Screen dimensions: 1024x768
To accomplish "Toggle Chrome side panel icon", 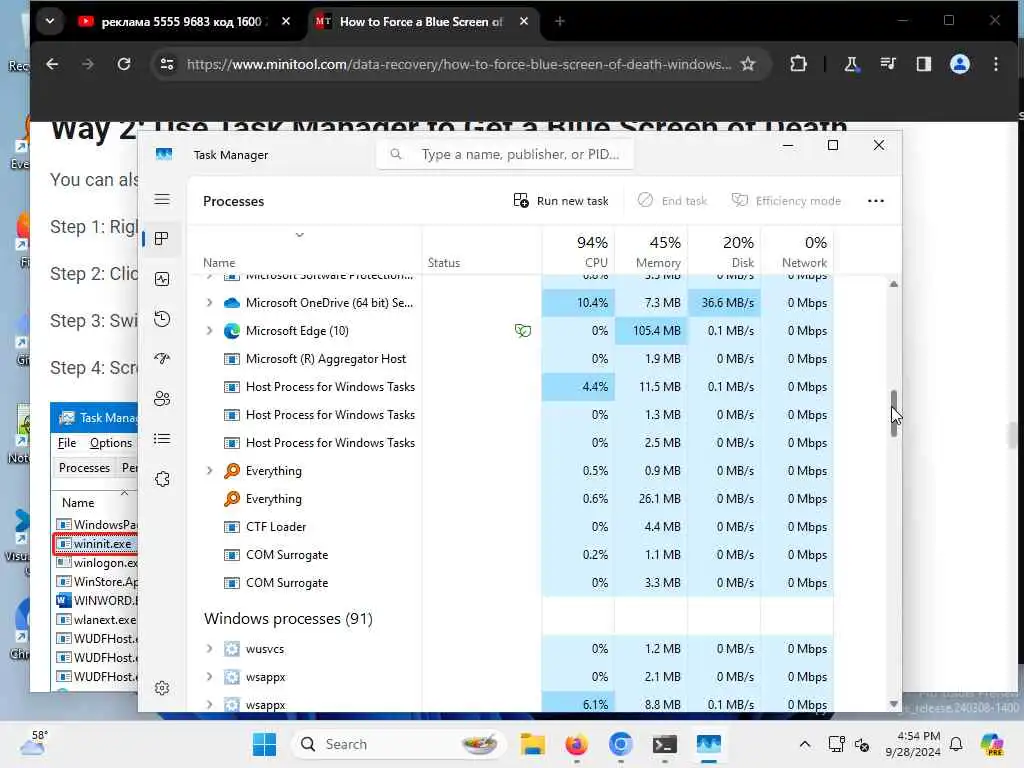I will click(923, 64).
